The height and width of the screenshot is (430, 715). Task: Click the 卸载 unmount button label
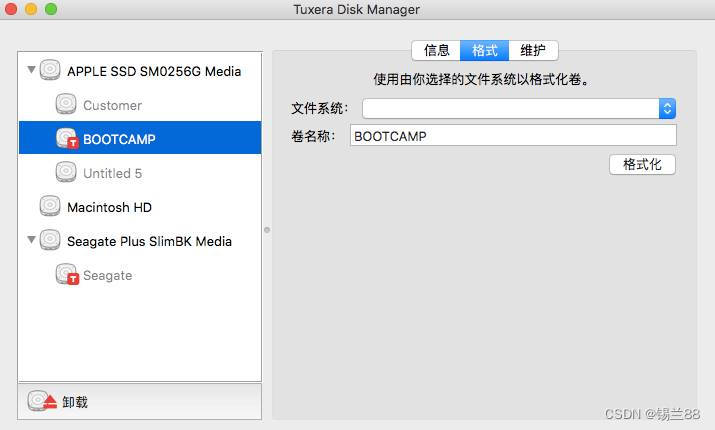point(75,402)
